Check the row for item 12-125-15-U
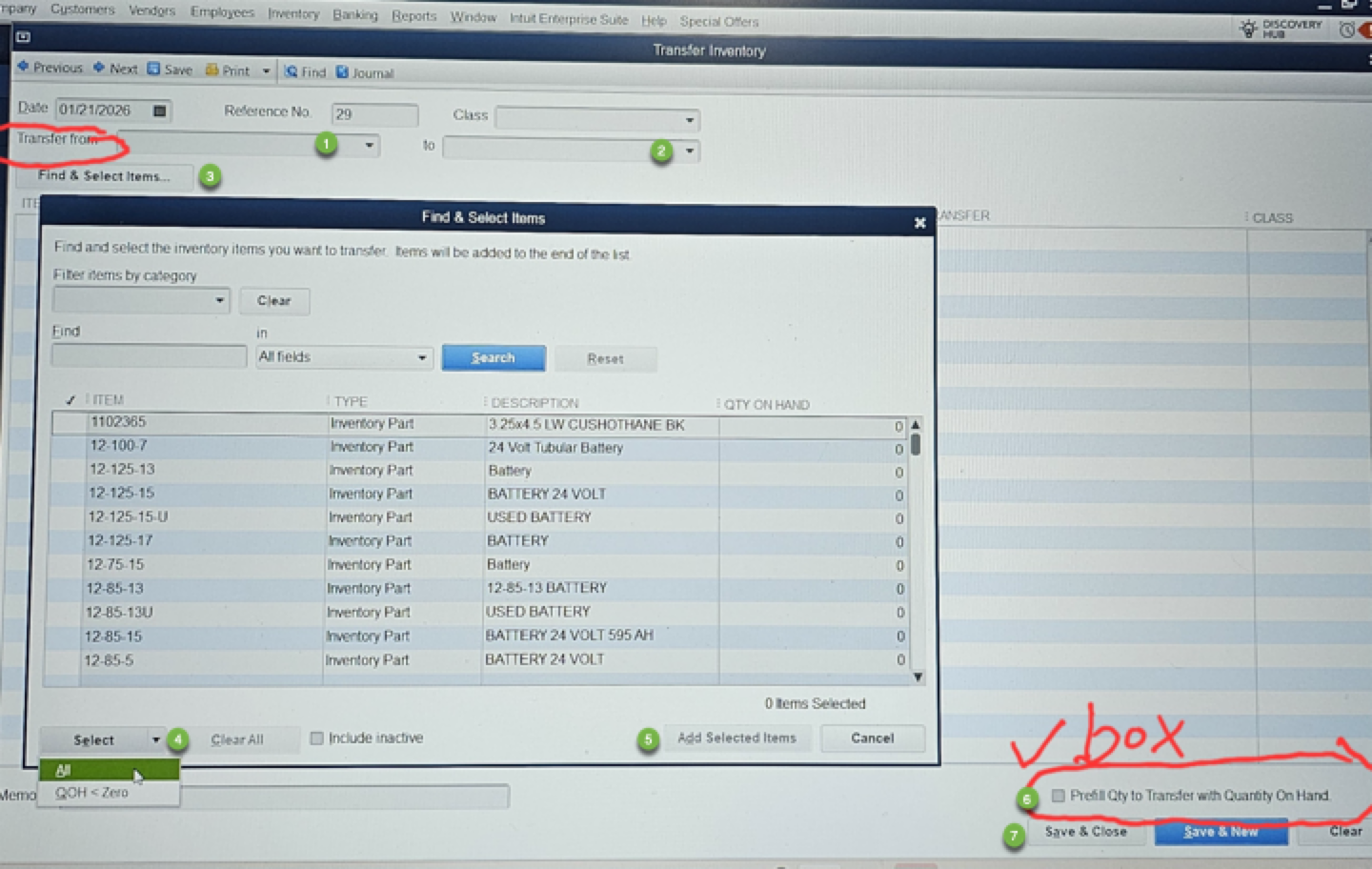This screenshot has height=869, width=1372. 67,517
